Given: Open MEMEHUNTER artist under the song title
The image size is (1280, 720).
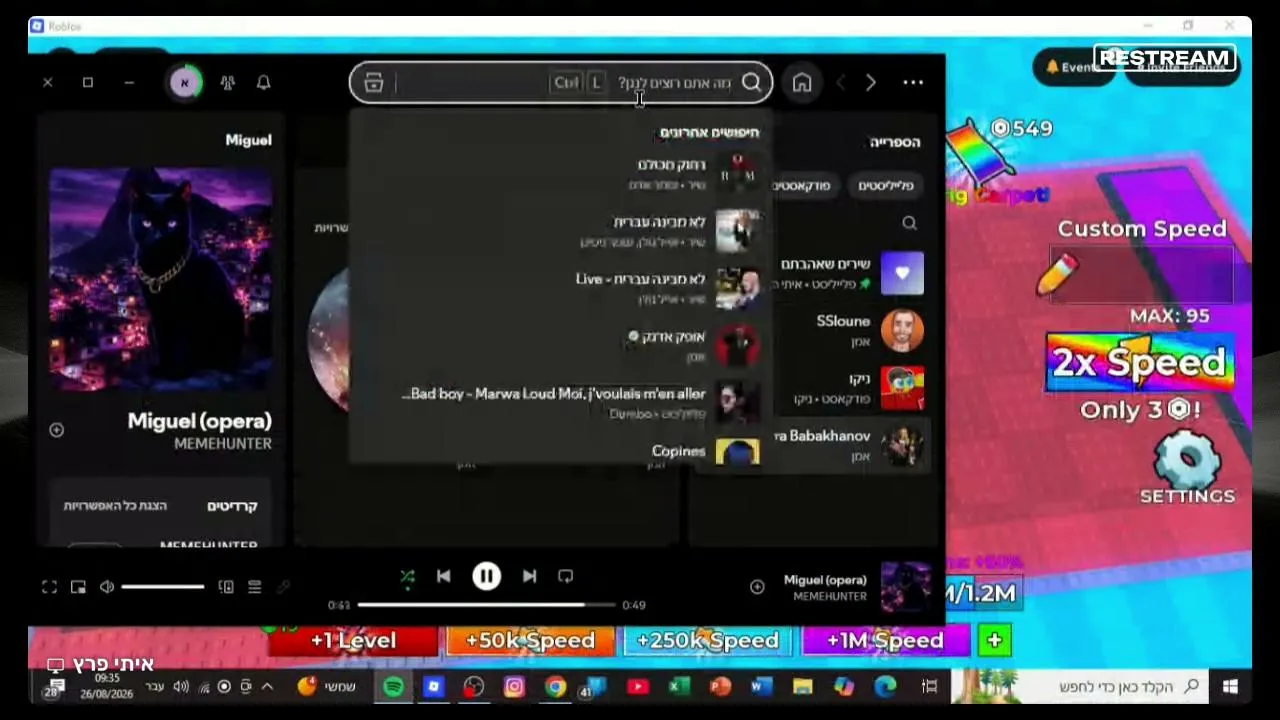Looking at the screenshot, I should coord(223,444).
